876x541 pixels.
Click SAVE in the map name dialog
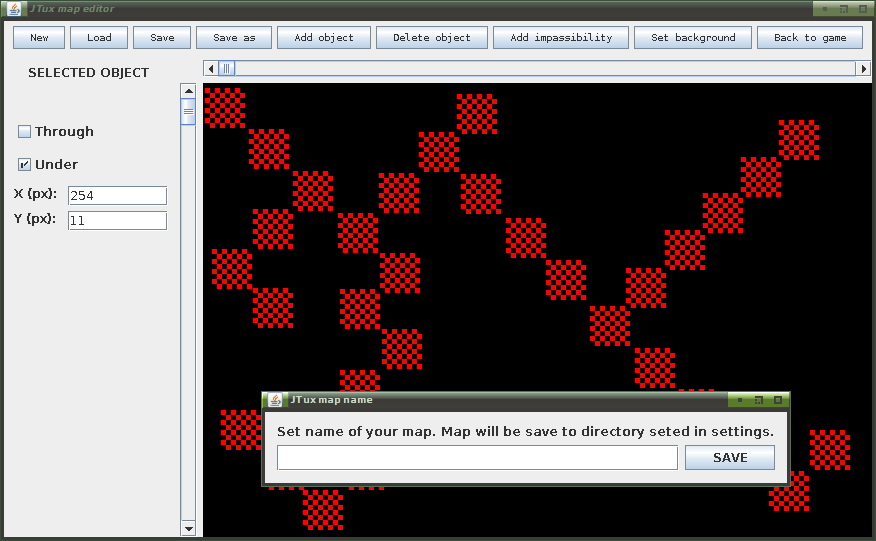pyautogui.click(x=730, y=458)
